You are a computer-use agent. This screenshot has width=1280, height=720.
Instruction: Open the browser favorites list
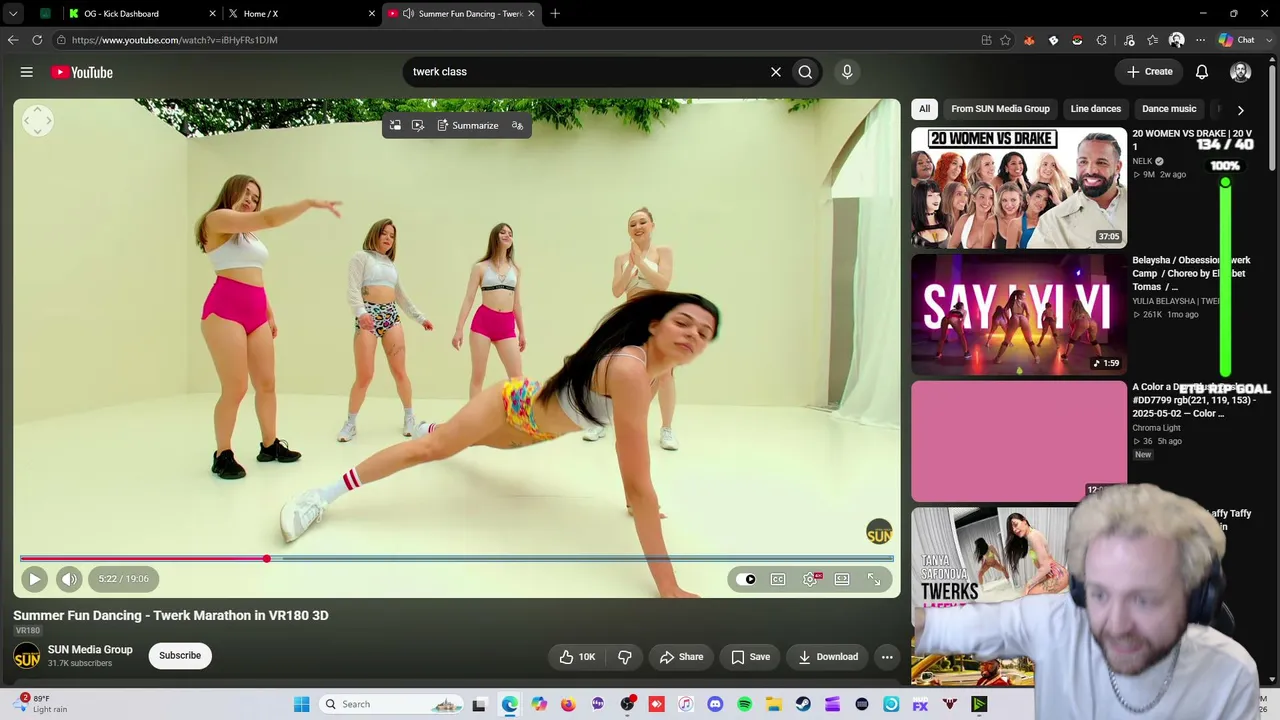[x=1153, y=40]
